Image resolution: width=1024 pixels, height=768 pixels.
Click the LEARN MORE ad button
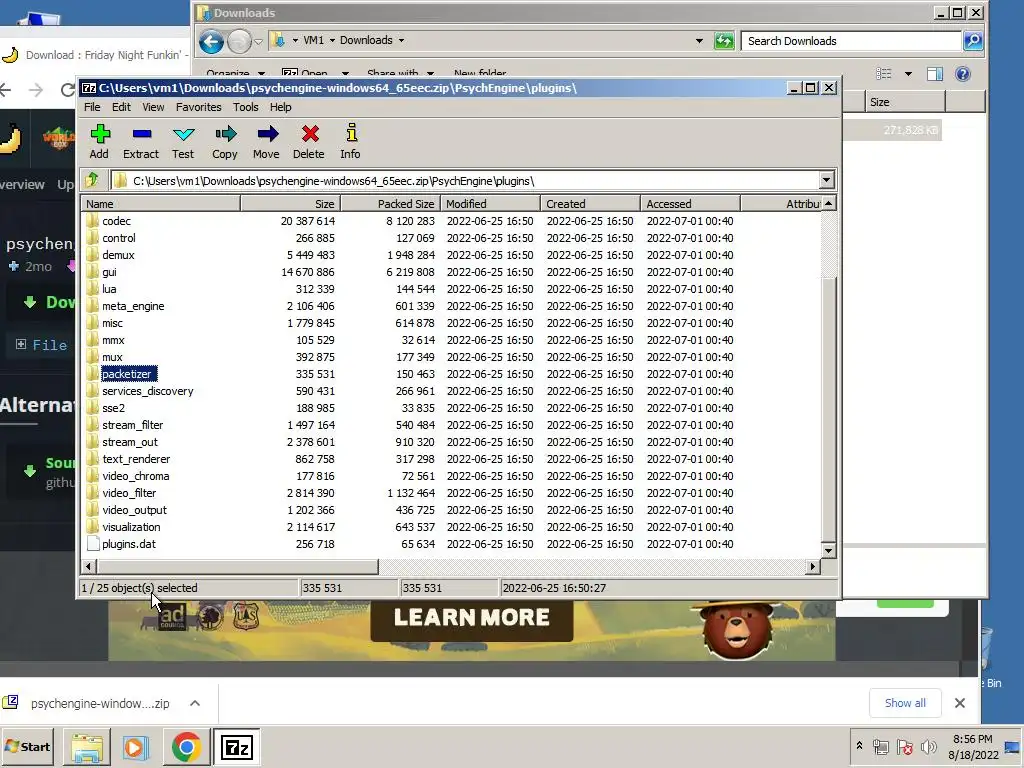[472, 618]
